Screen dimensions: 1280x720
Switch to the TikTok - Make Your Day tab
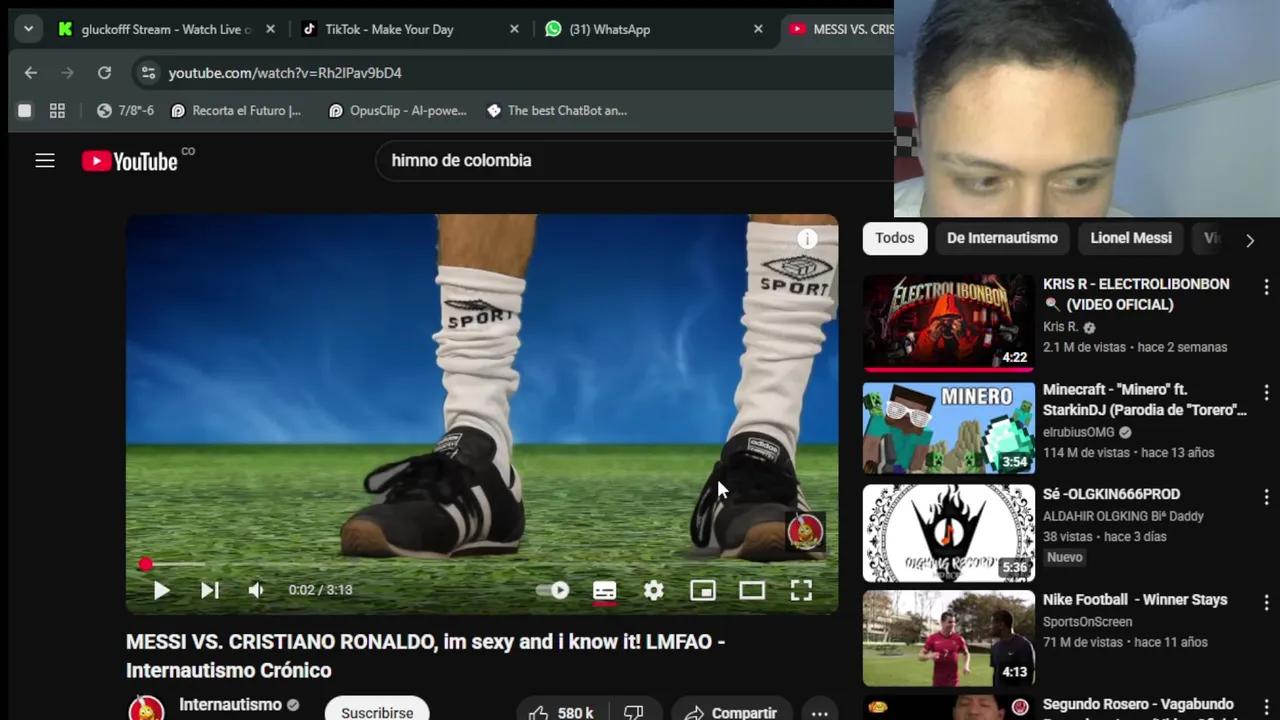tap(410, 29)
